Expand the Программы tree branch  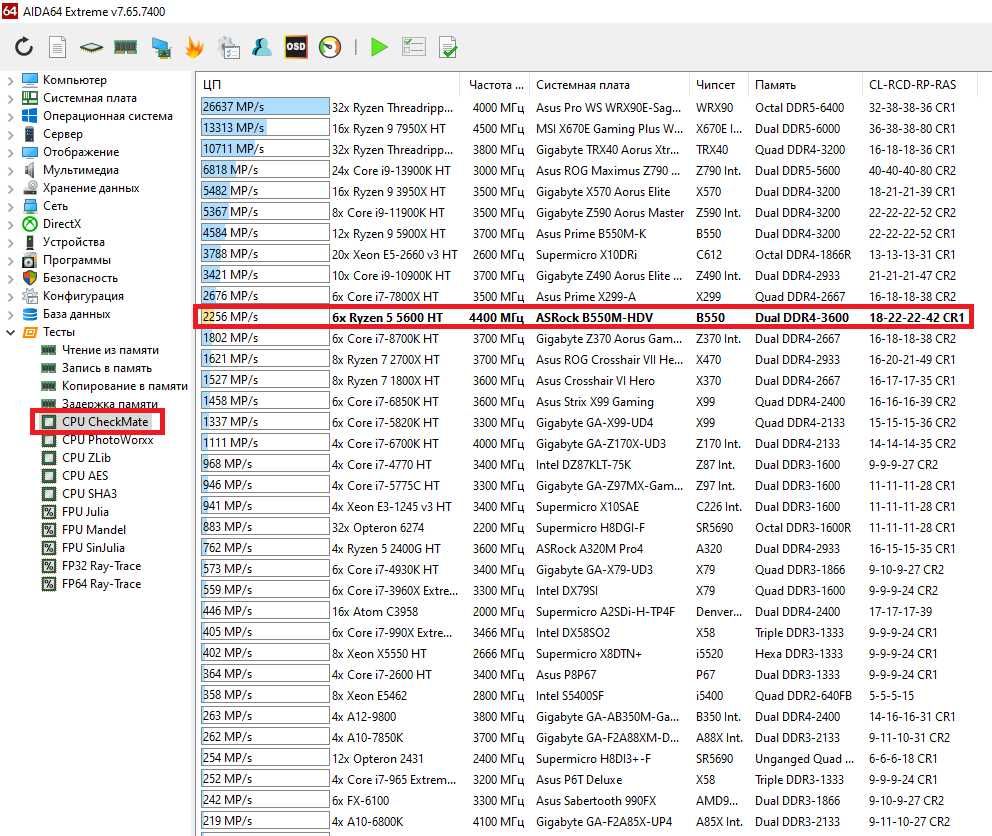10,260
